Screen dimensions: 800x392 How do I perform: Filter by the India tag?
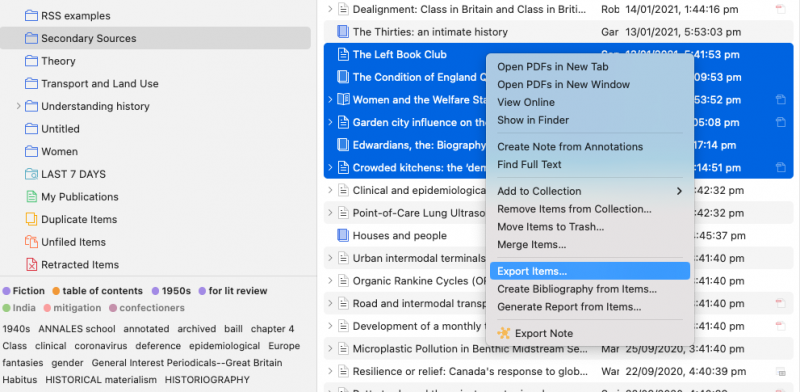coord(19,308)
